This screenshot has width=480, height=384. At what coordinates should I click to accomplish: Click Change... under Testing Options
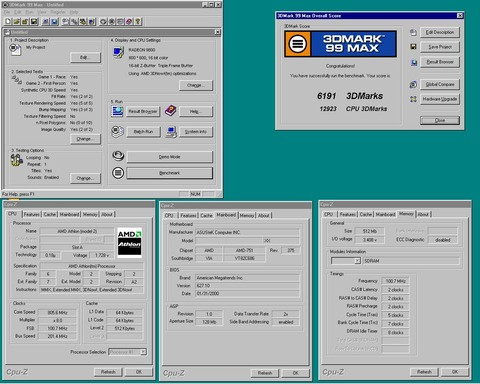[x=85, y=178]
